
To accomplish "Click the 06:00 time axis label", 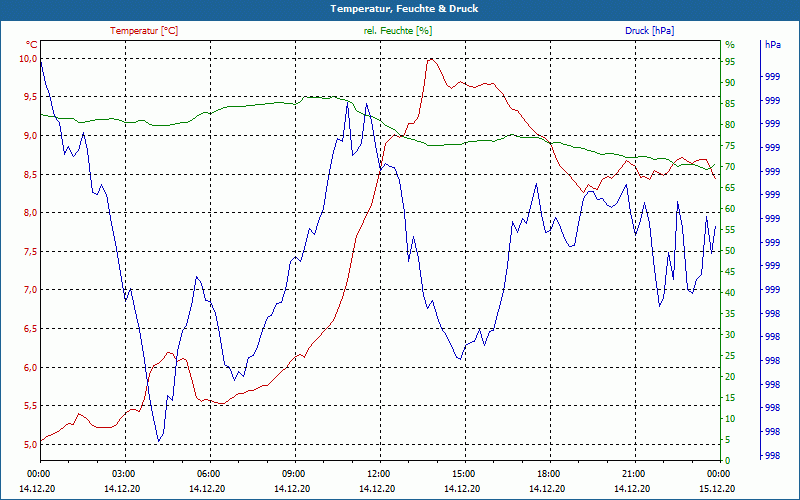I will click(x=208, y=473).
